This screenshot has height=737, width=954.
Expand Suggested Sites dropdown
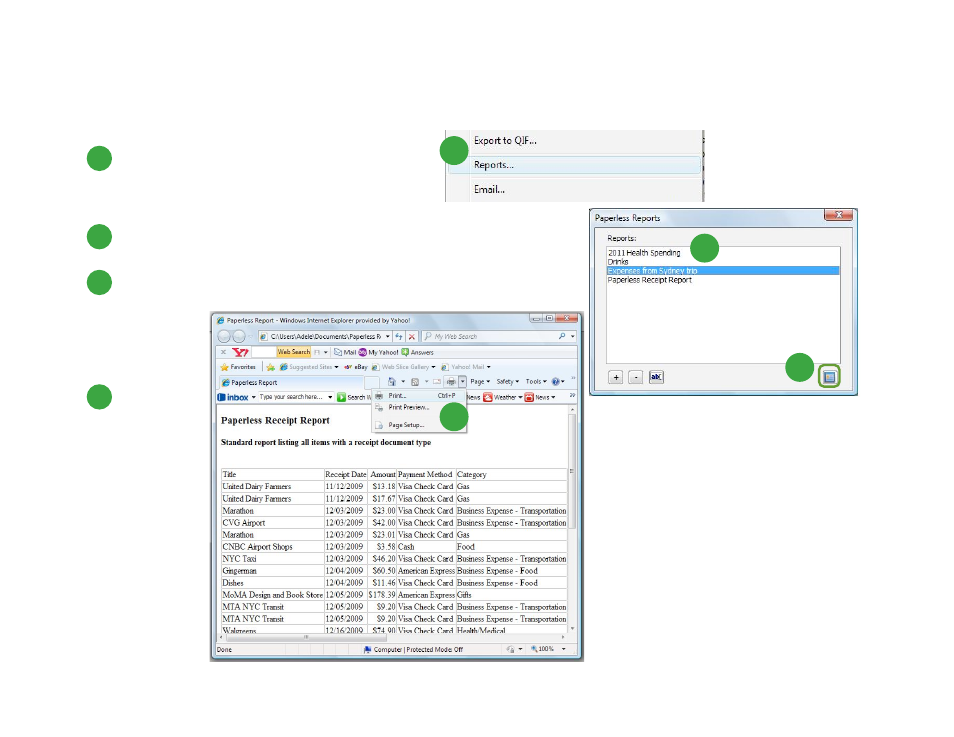tap(336, 367)
